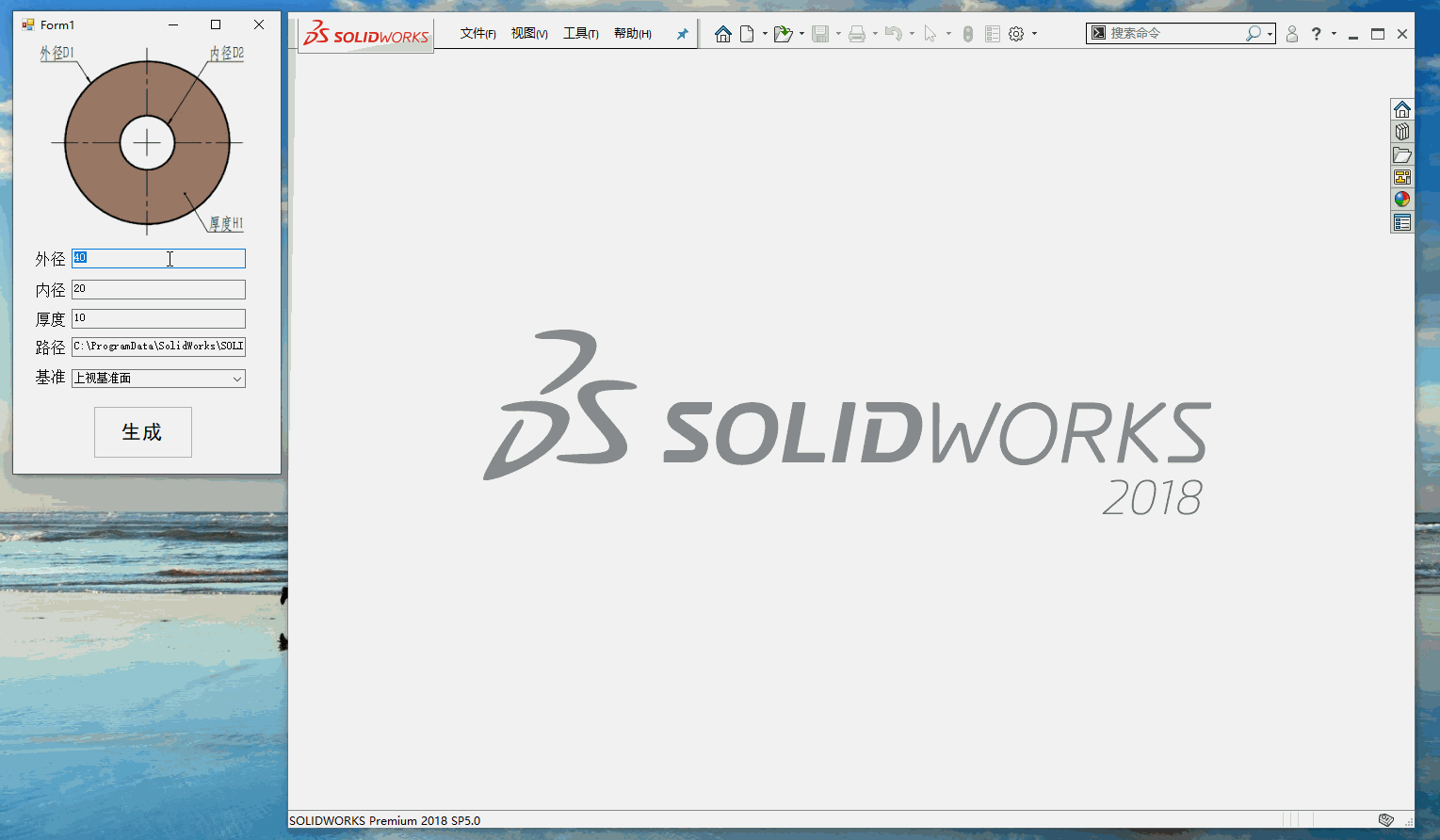
Task: Open the File Explorer folder in the task pane
Action: (x=1401, y=153)
